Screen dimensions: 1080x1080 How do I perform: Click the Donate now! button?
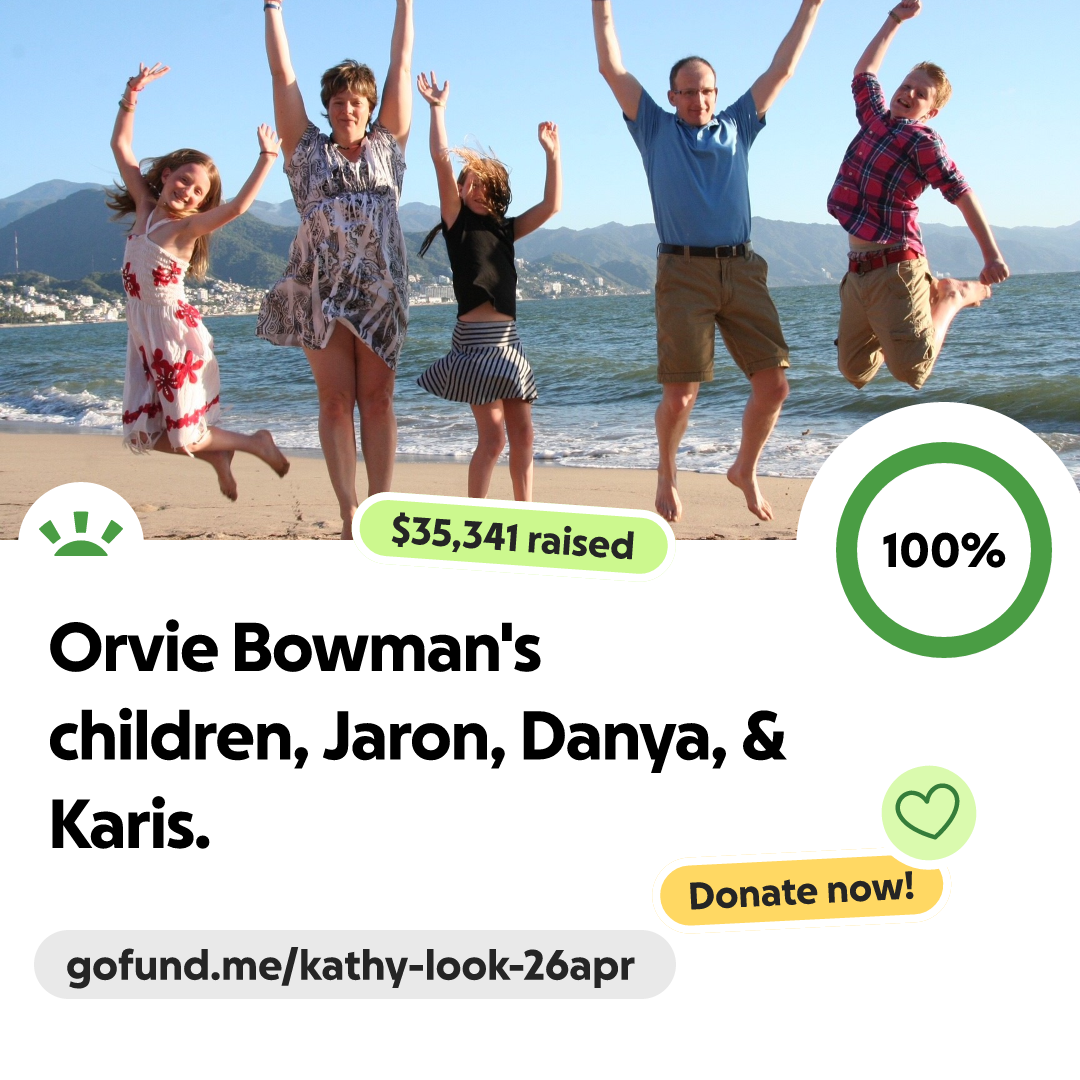[802, 891]
